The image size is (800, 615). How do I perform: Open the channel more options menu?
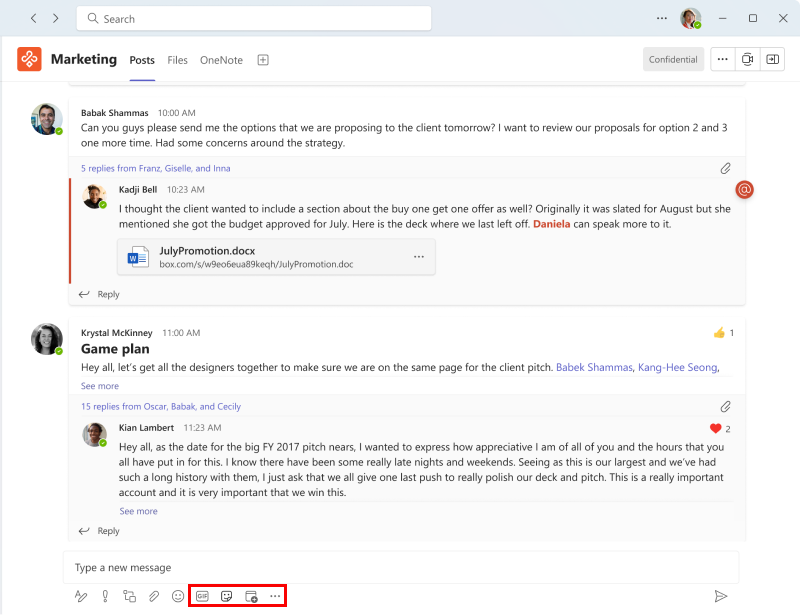(722, 59)
